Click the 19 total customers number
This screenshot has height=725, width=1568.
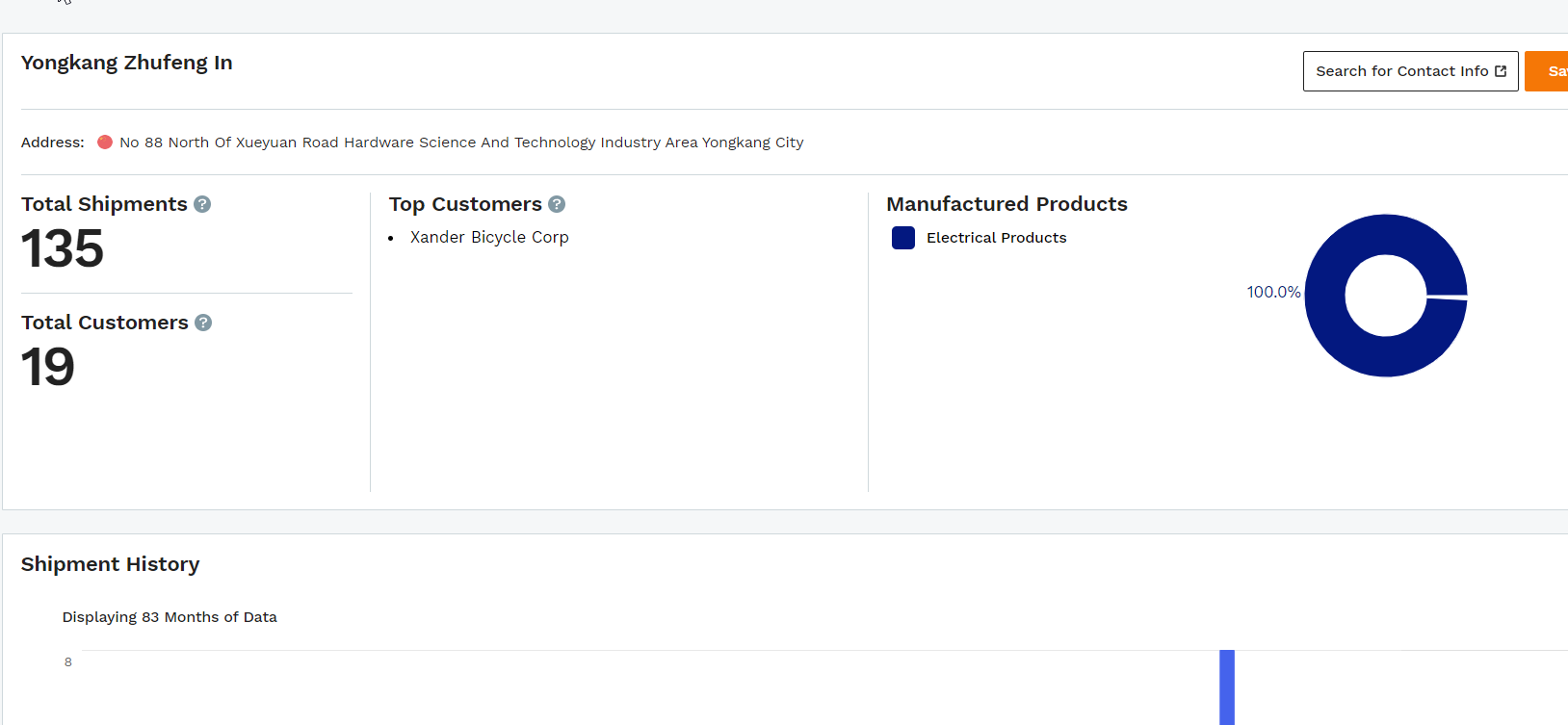tap(48, 367)
